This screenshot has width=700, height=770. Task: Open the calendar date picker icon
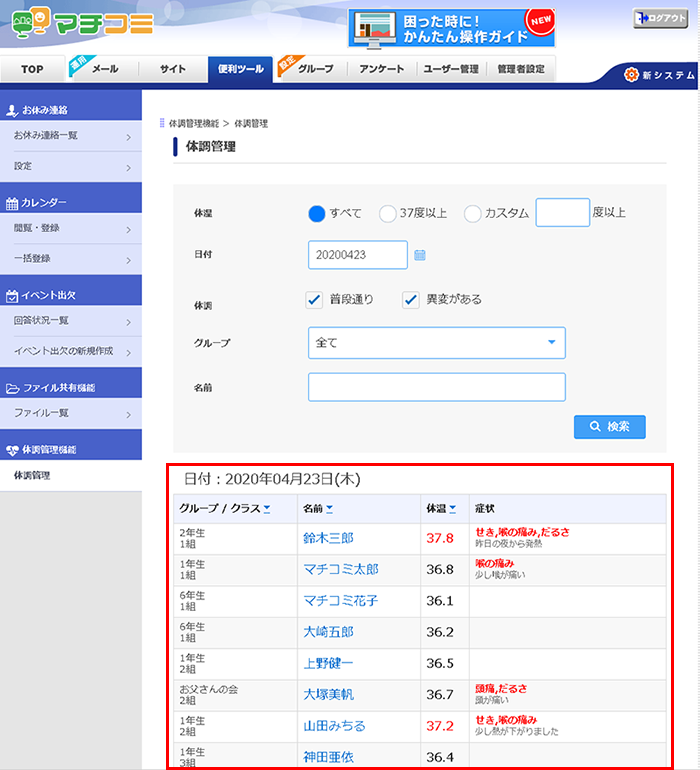pos(420,255)
